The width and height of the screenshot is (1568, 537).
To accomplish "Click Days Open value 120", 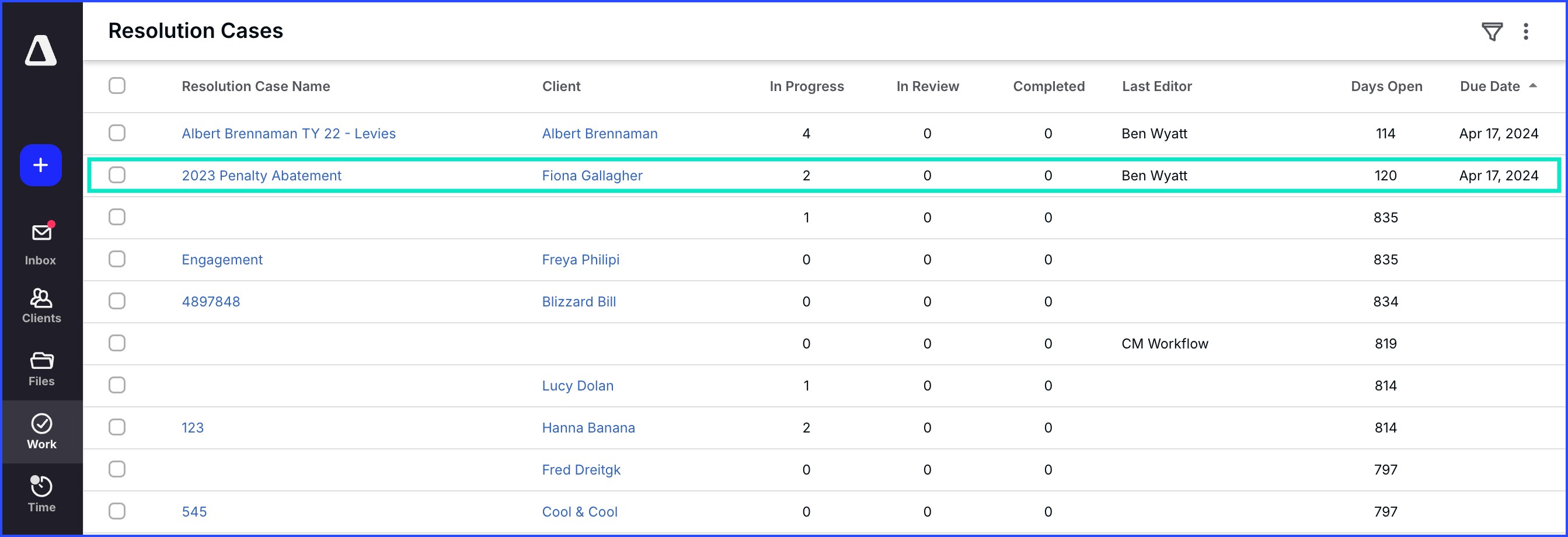I will [1385, 176].
